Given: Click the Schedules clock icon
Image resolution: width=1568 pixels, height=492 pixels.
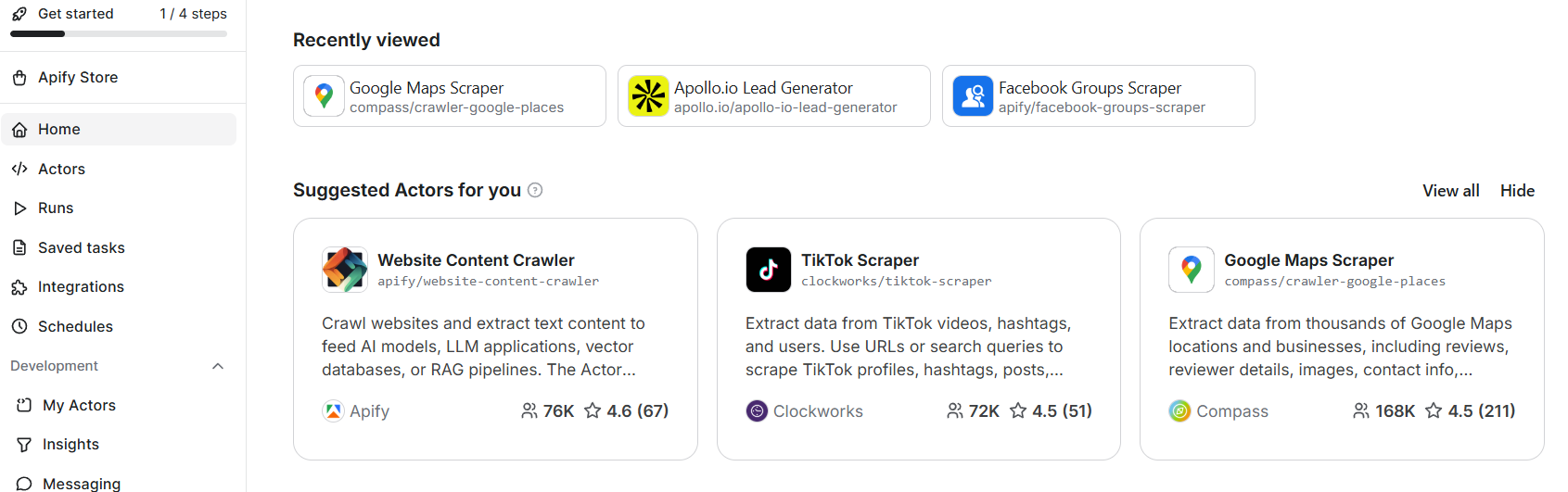Looking at the screenshot, I should 19,326.
